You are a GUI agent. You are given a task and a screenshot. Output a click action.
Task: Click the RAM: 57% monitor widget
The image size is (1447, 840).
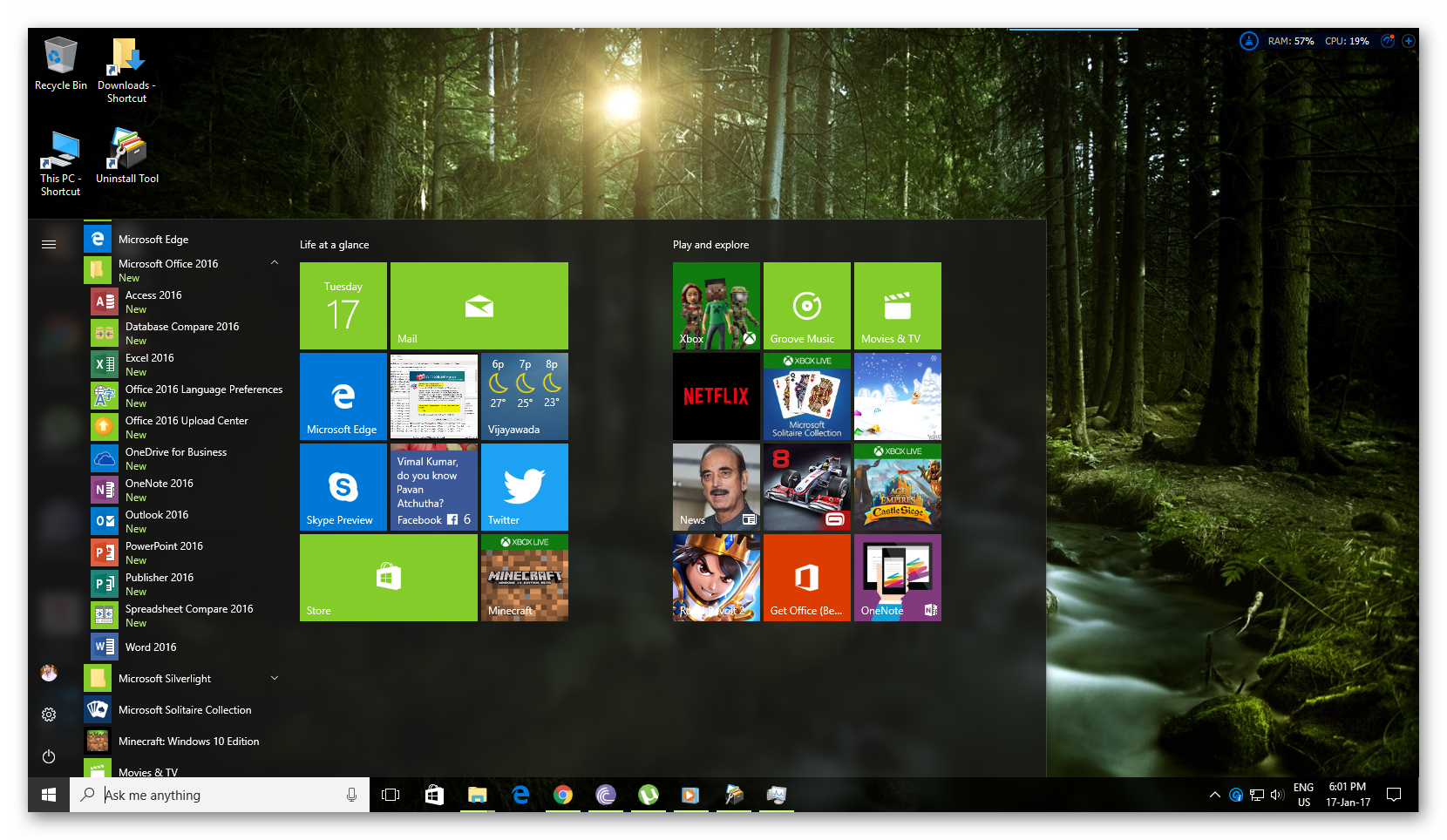point(1290,41)
